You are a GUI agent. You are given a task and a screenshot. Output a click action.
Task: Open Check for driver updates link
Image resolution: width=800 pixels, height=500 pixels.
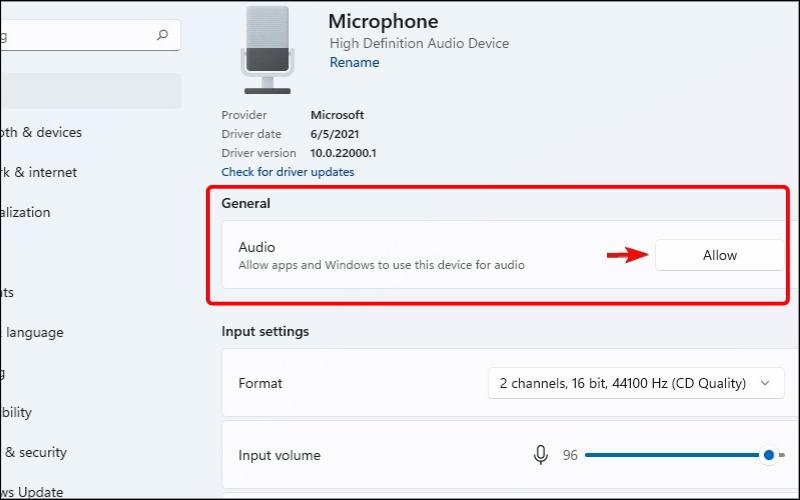287,172
